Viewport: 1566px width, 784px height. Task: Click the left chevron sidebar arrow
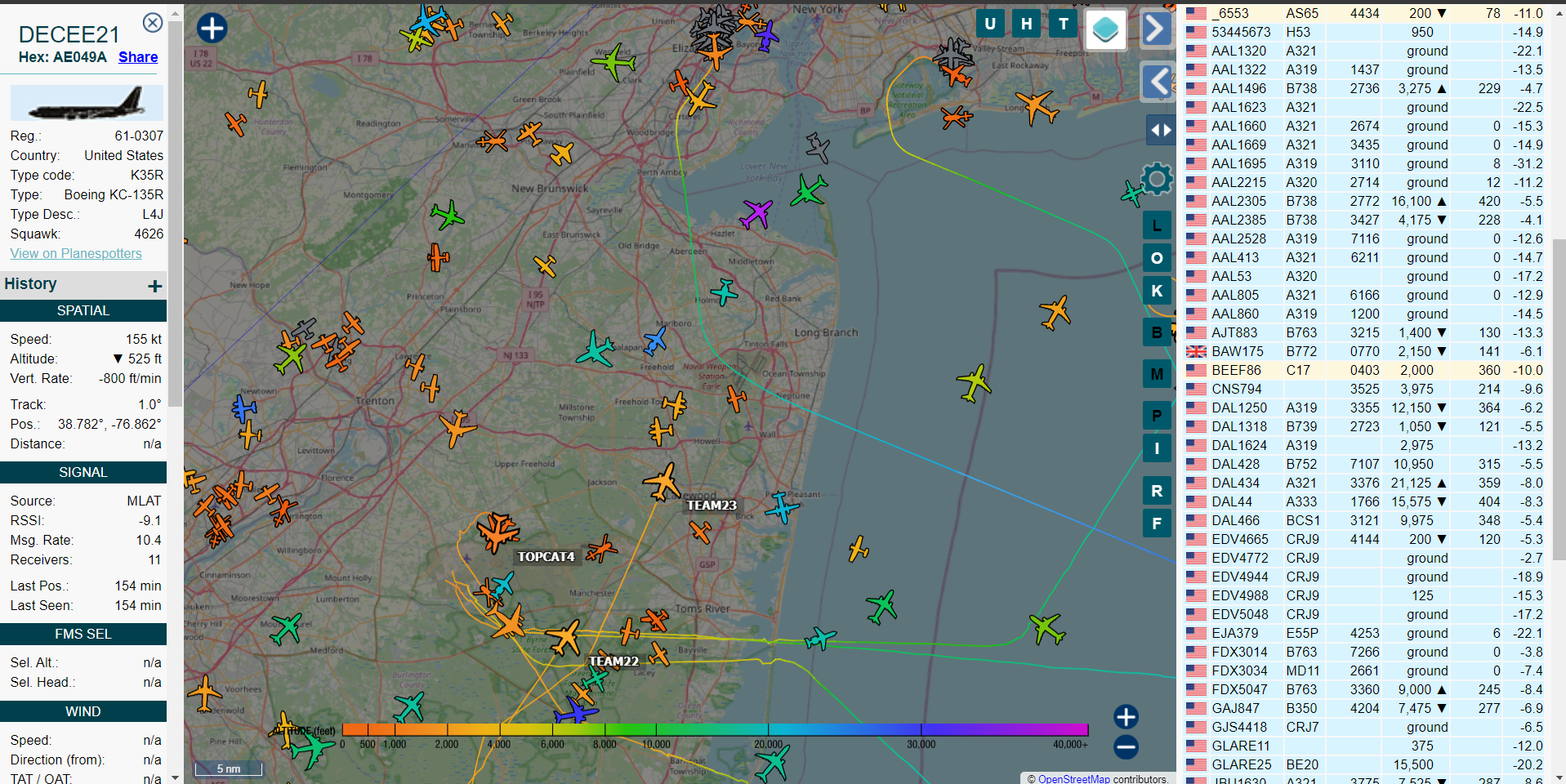pyautogui.click(x=1157, y=82)
